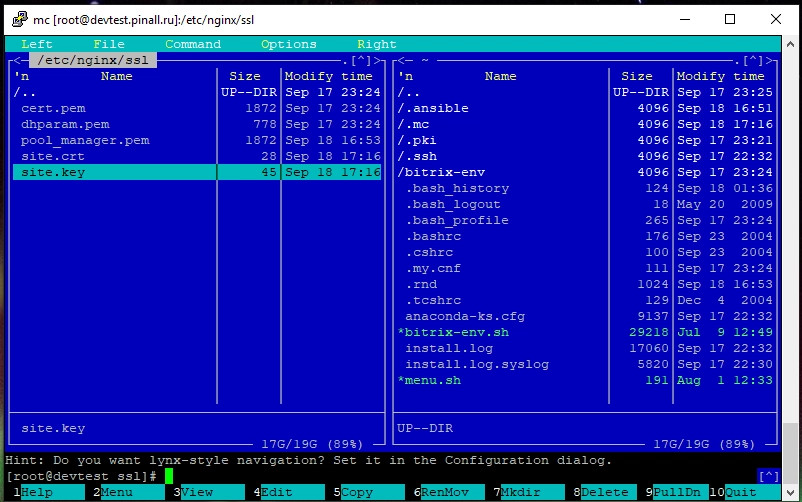The height and width of the screenshot is (502, 802).
Task: Select the bitrix-env directory in right panel
Action: tap(441, 172)
